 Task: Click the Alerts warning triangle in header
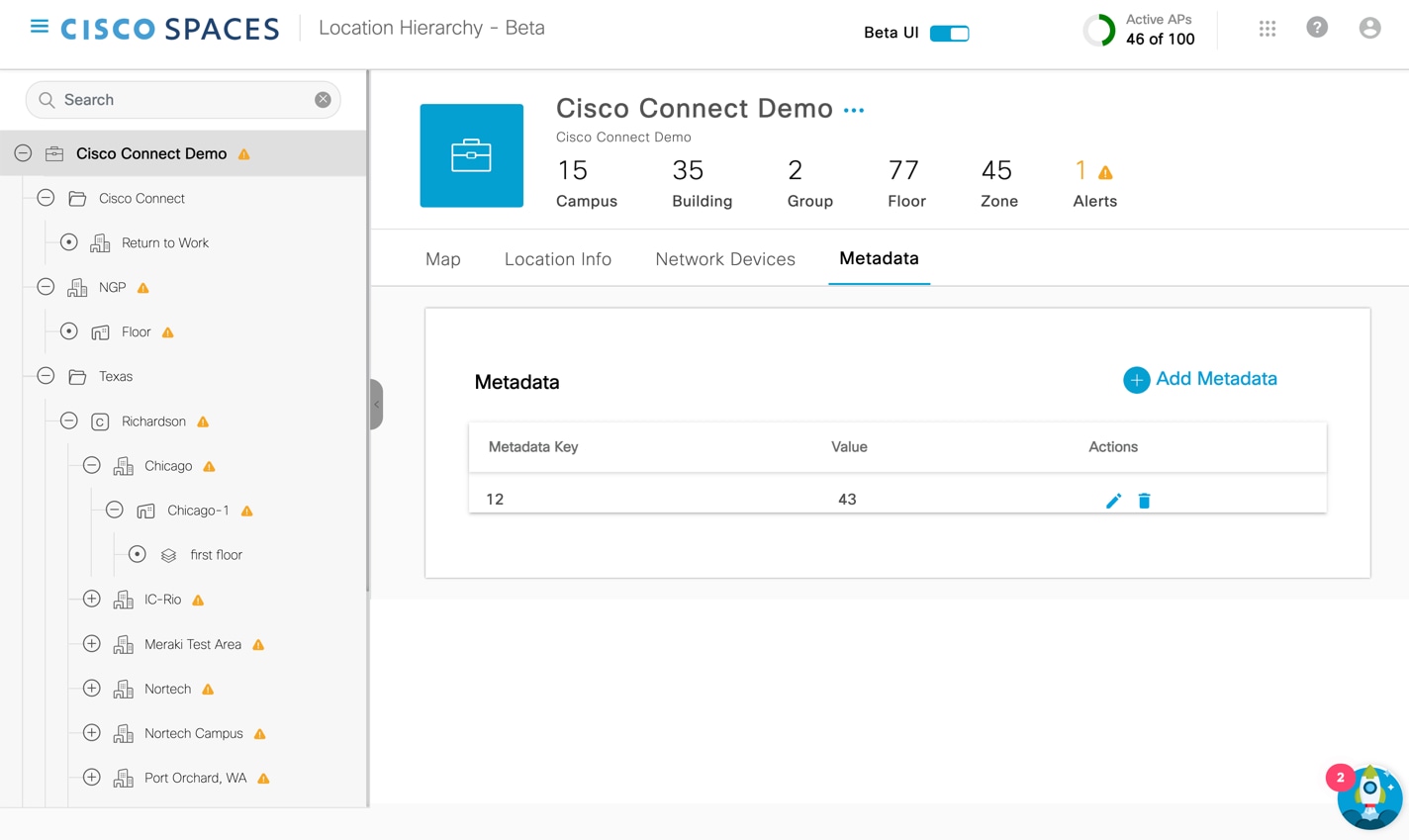click(1105, 173)
